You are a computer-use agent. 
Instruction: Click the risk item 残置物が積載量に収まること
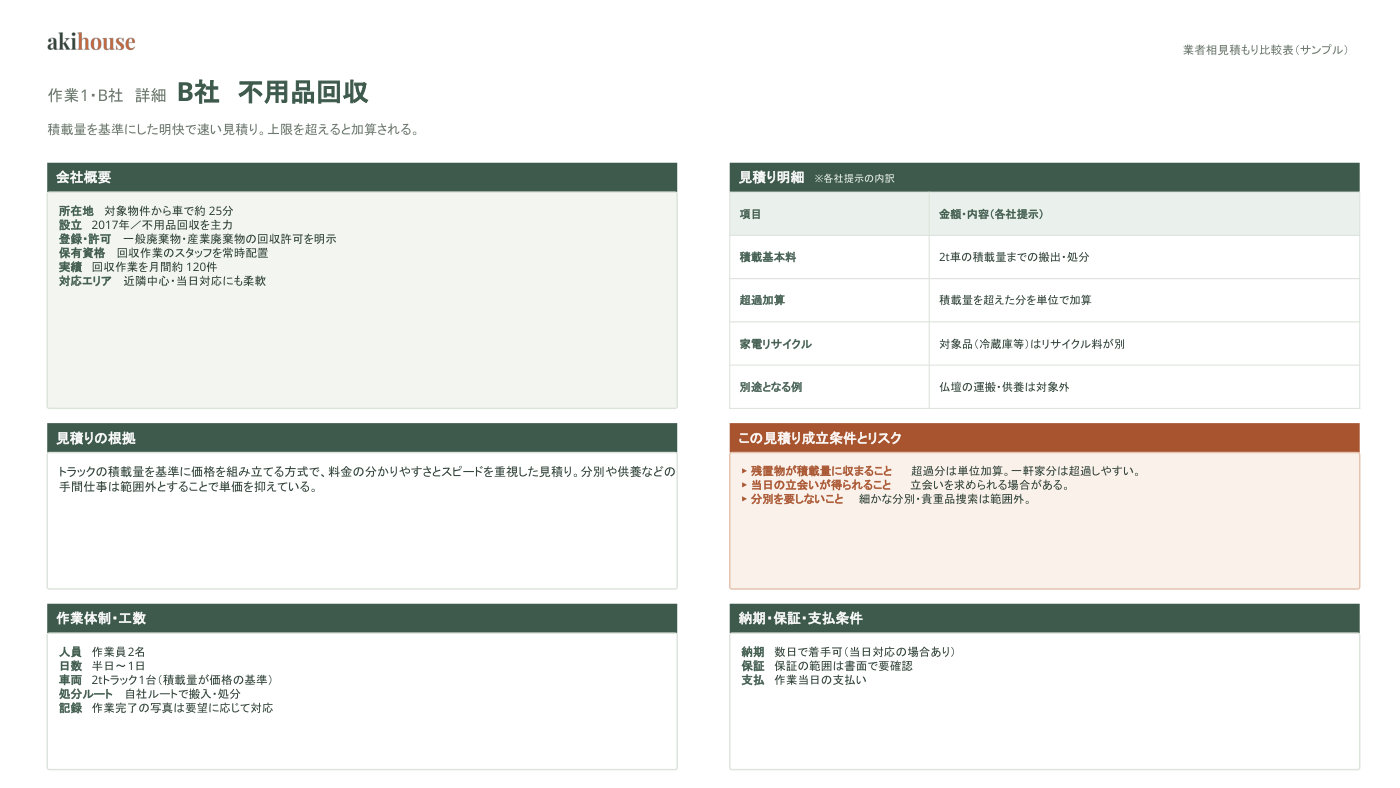point(941,471)
